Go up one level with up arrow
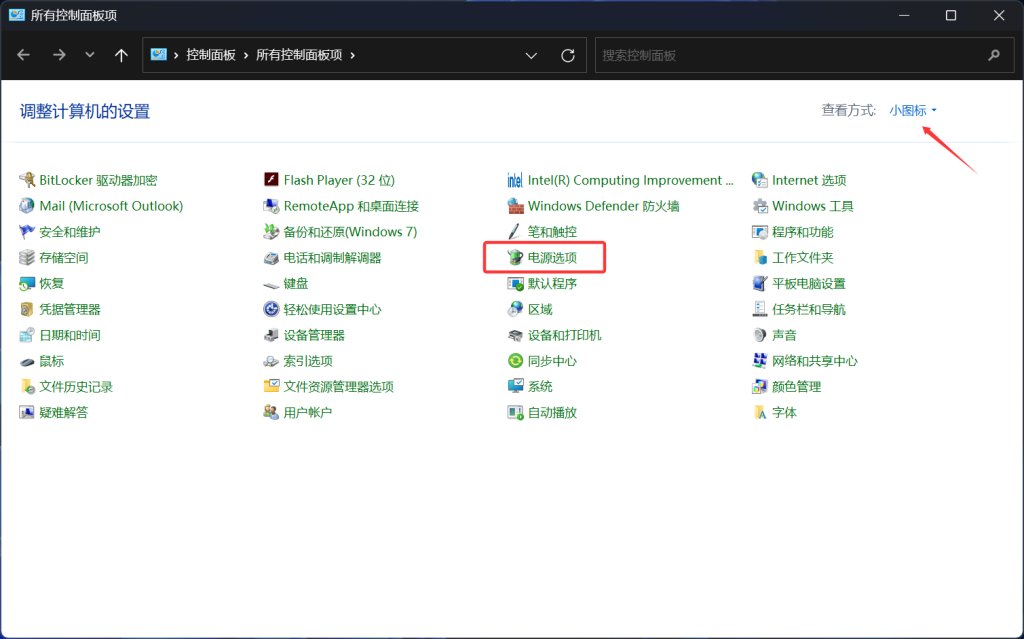This screenshot has height=639, width=1024. coord(121,55)
